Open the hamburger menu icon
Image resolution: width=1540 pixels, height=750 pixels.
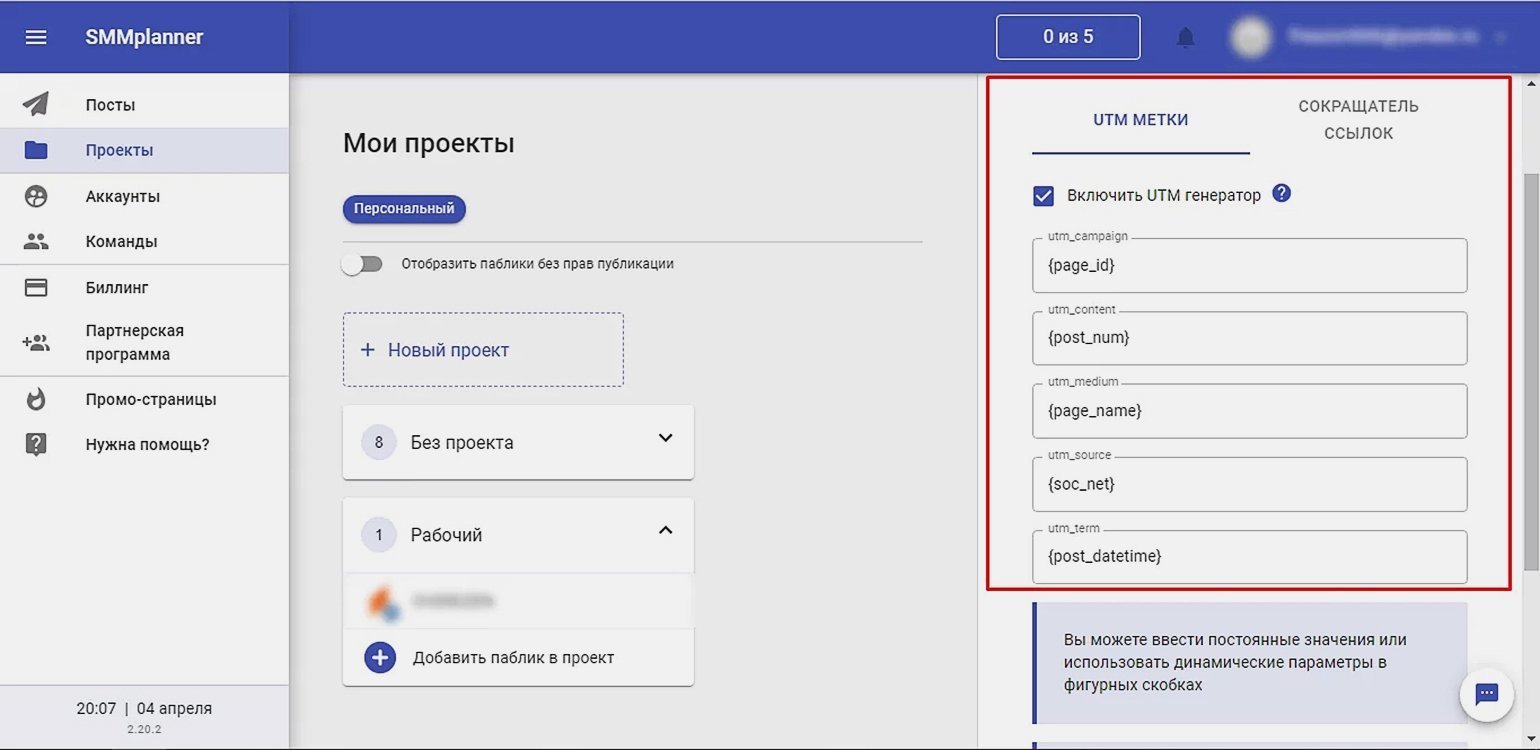36,37
